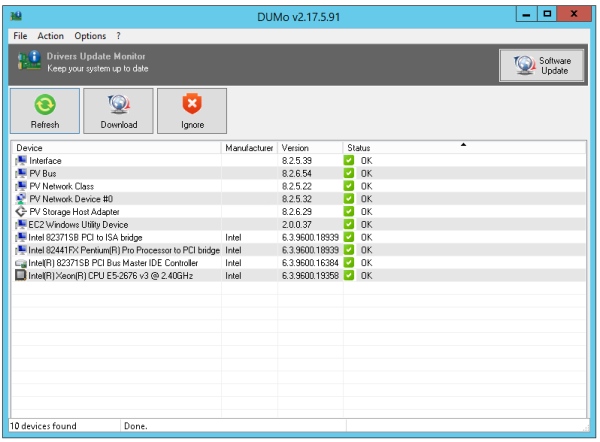Select the PV Bus device icon
This screenshot has height=442, width=600.
[x=21, y=173]
